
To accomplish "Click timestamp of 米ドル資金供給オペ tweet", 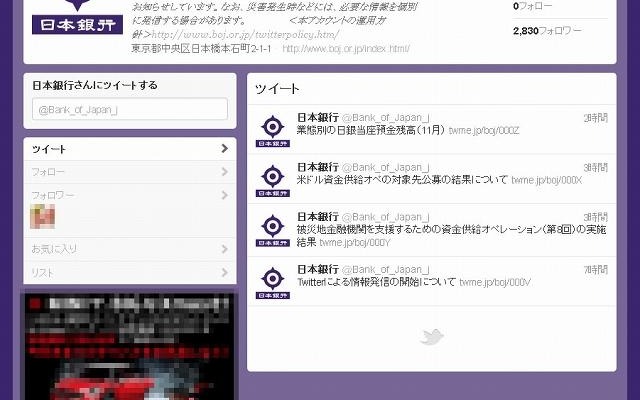I will tap(596, 168).
